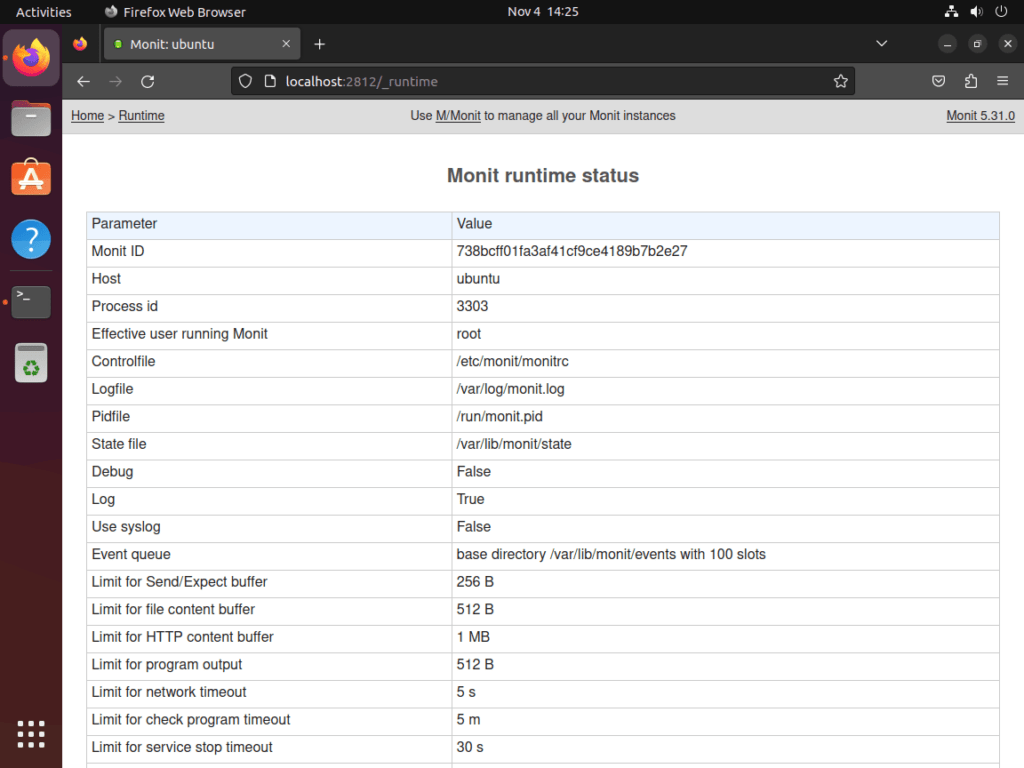Click the wired network icon in the tray

(950, 11)
